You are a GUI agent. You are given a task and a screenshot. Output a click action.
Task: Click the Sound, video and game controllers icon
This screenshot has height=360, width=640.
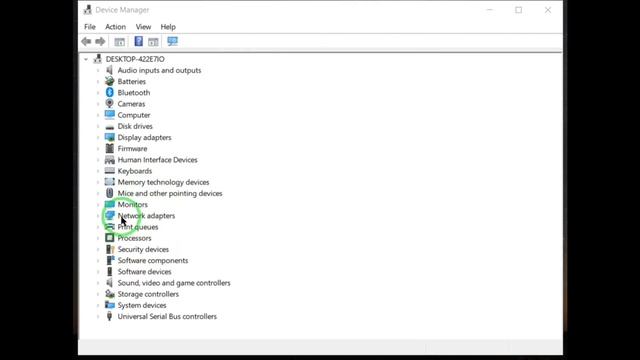[109, 282]
